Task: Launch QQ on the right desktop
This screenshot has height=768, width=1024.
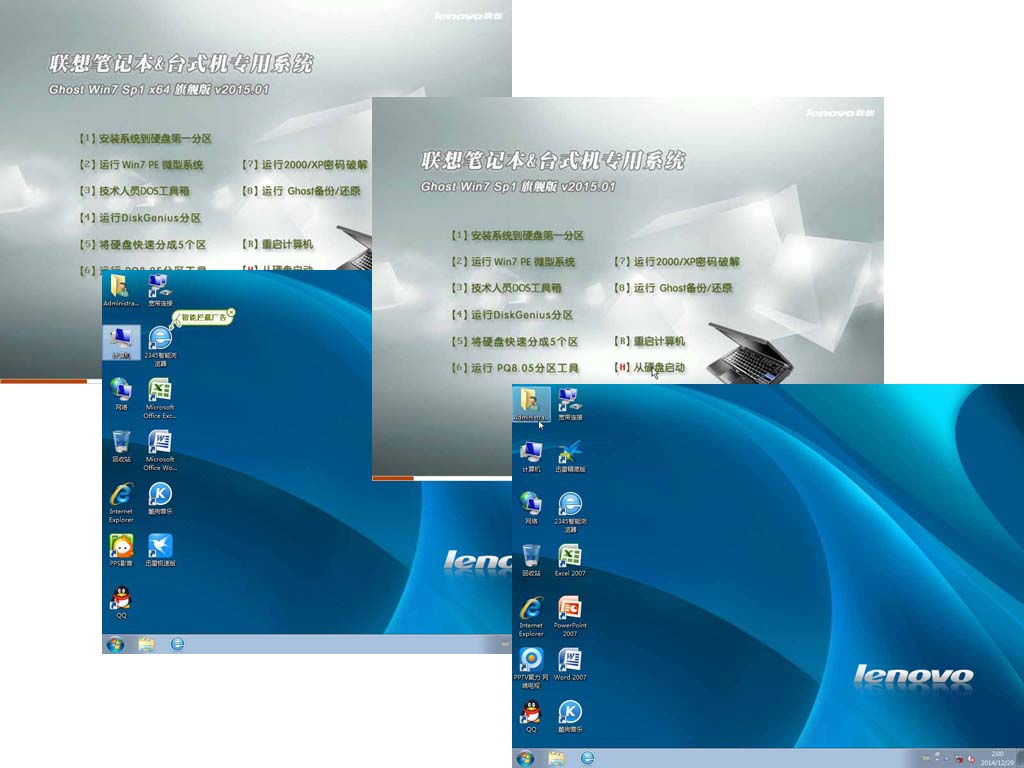Action: point(531,716)
